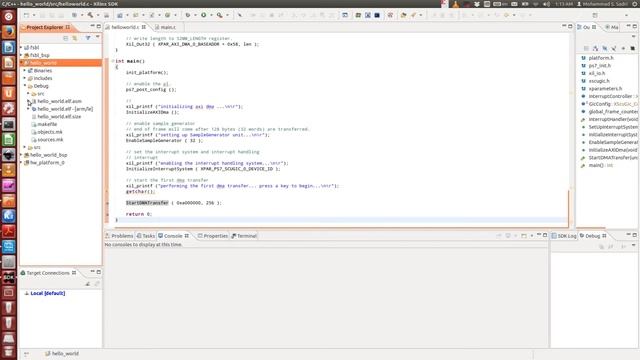
Task: Click the External Tools search-run icon
Action: click(x=220, y=15)
